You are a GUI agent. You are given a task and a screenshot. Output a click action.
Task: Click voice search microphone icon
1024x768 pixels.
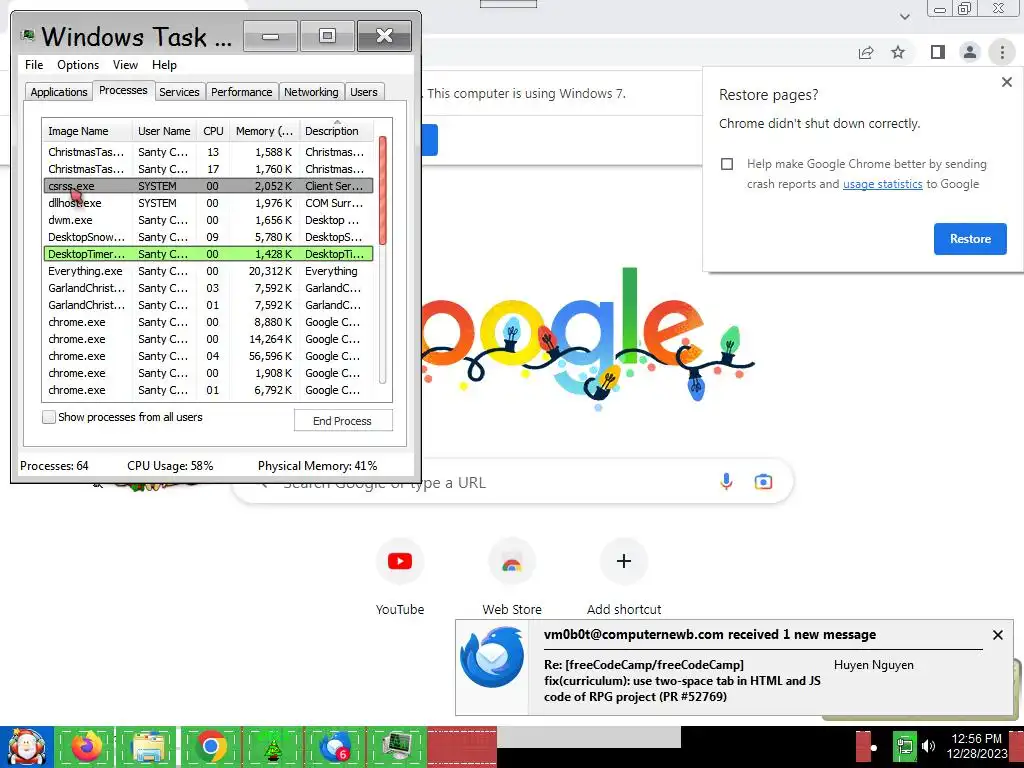[x=726, y=482]
